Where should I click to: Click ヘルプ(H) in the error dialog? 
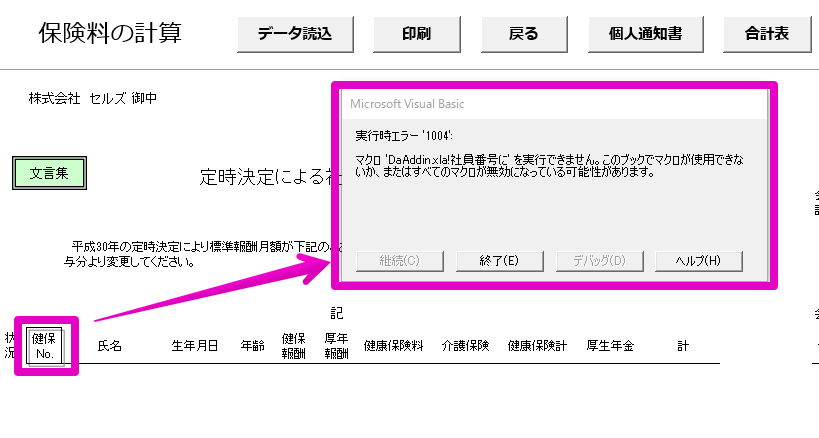coord(698,261)
